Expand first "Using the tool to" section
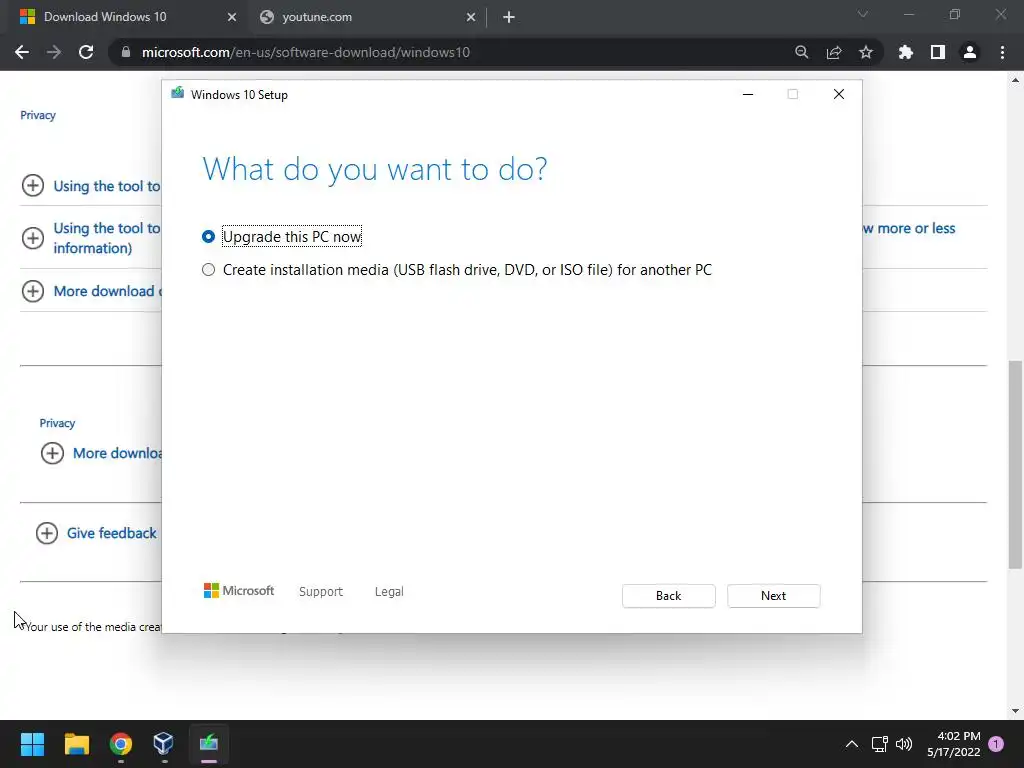 33,185
